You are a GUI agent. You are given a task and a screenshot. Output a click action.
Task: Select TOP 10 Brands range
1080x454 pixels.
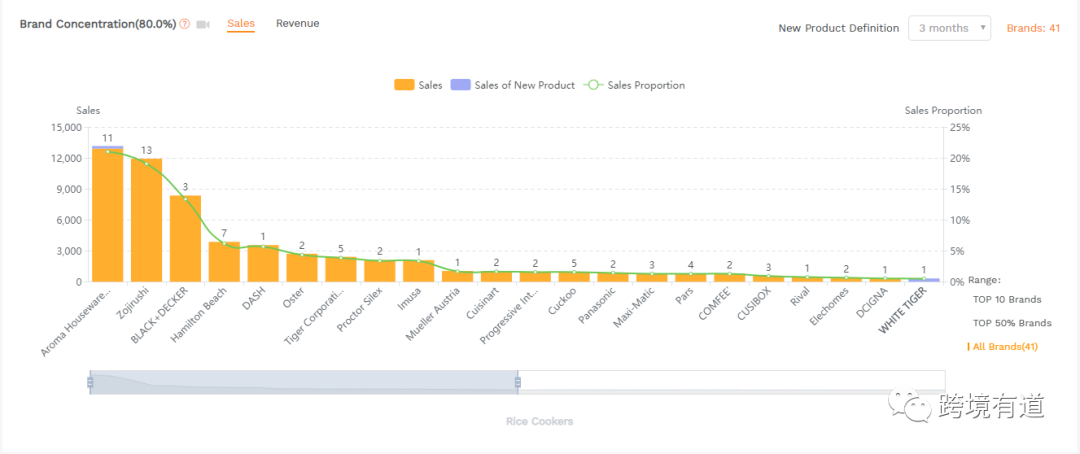click(x=1006, y=299)
